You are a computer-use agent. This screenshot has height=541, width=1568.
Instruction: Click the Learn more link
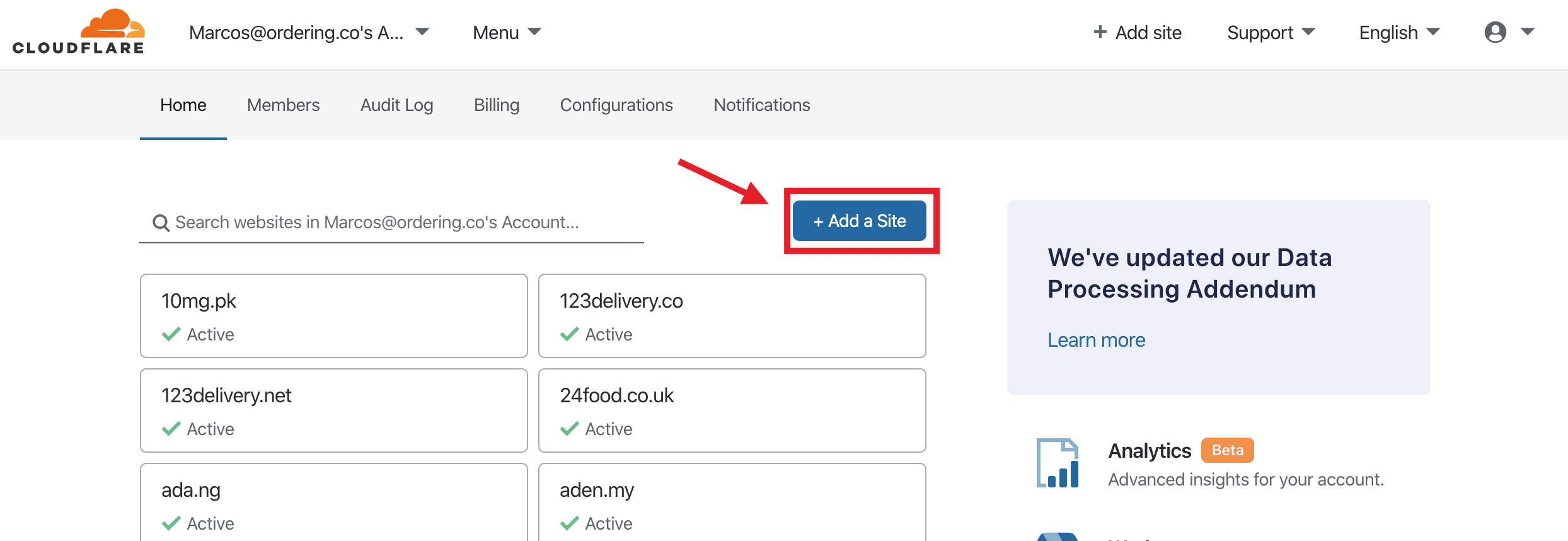click(x=1097, y=340)
